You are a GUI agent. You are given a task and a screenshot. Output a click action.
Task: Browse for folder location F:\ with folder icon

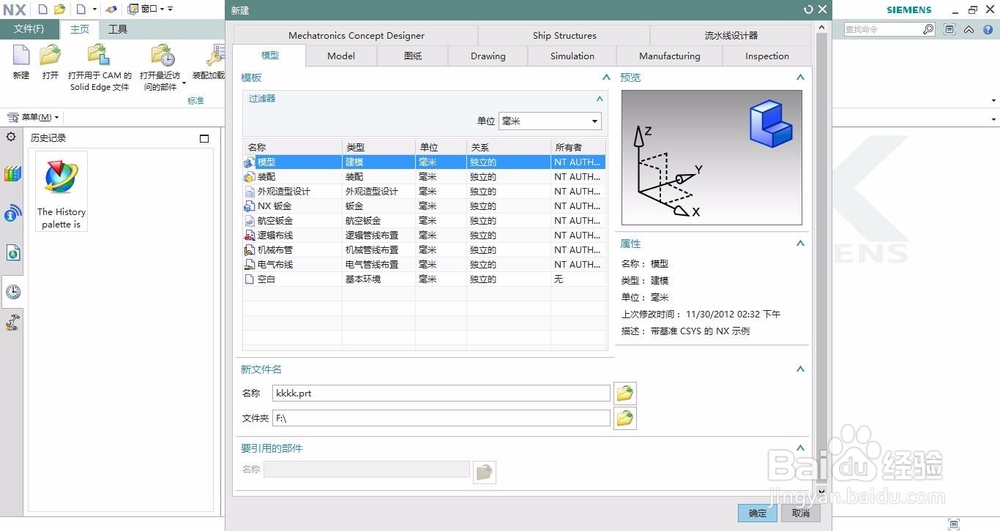pos(625,418)
